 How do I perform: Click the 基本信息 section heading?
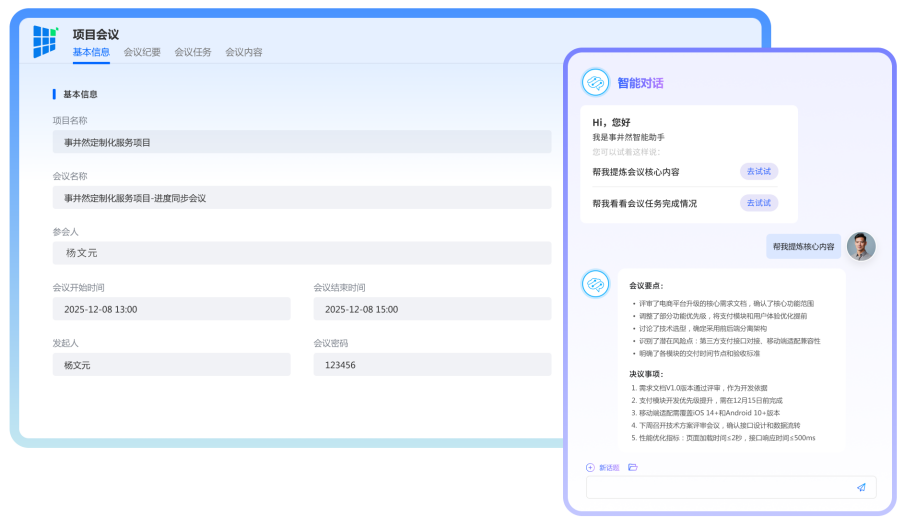point(80,94)
